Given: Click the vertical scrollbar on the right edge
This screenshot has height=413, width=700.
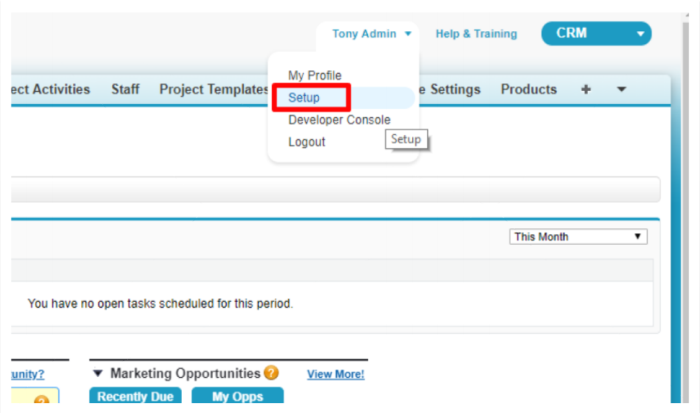Looking at the screenshot, I should pyautogui.click(x=686, y=210).
